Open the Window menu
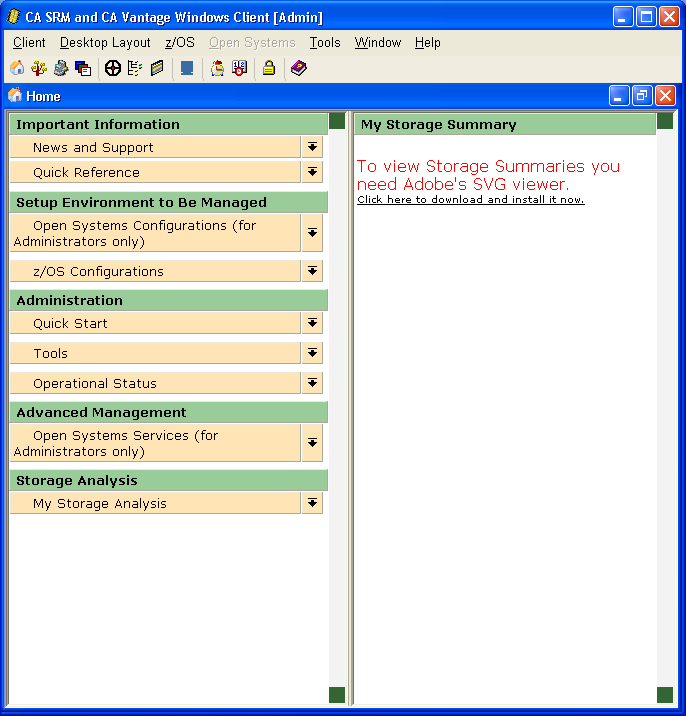 [x=378, y=42]
